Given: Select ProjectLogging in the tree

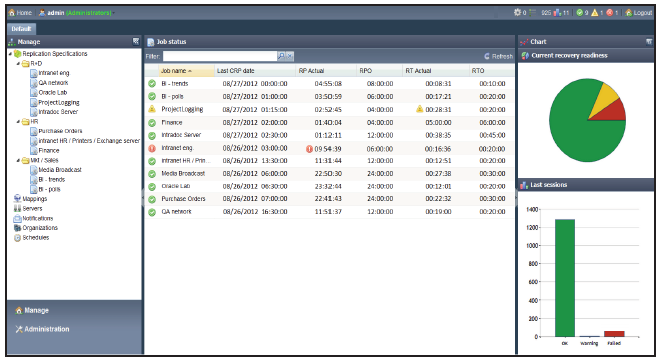Looking at the screenshot, I should click(59, 102).
